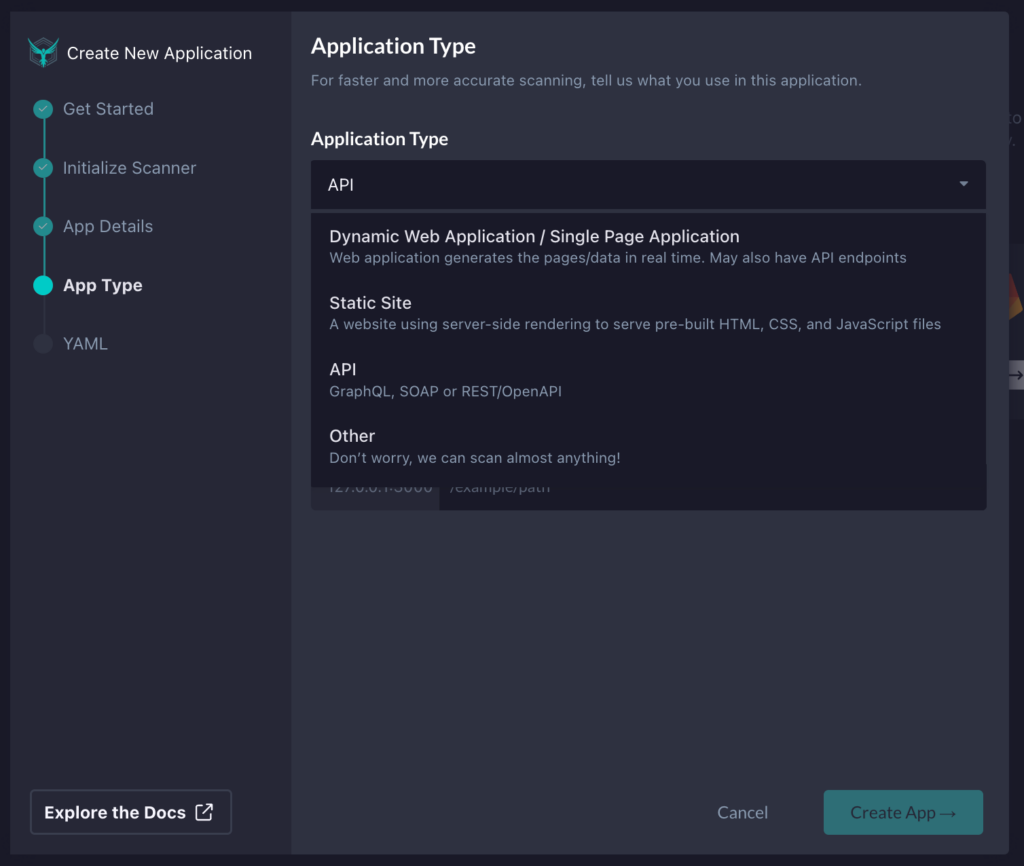Click the Cancel button
Screen dimensions: 1024x866
click(x=742, y=812)
